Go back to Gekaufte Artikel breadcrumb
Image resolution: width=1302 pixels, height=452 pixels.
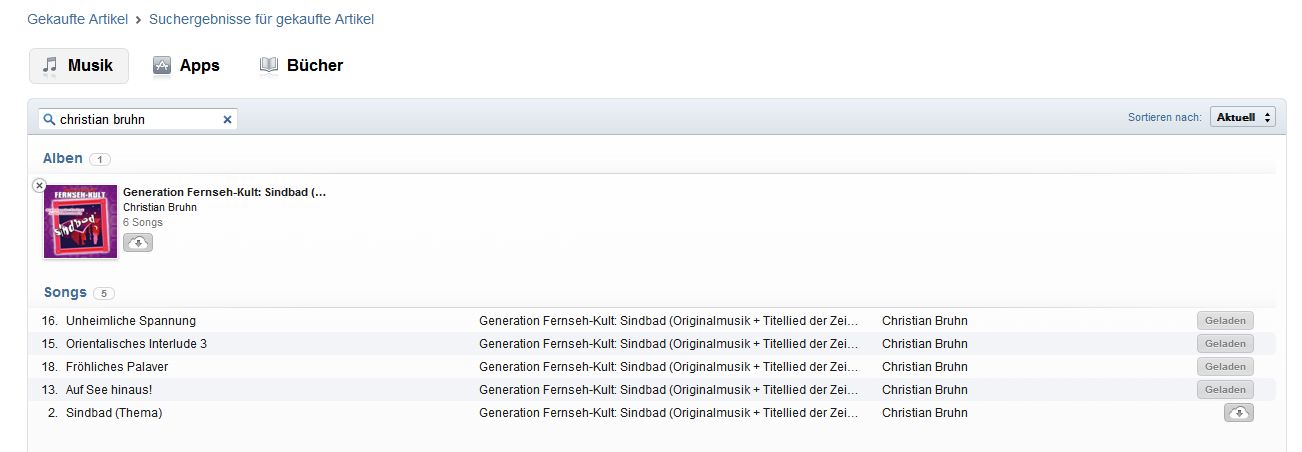(x=78, y=19)
